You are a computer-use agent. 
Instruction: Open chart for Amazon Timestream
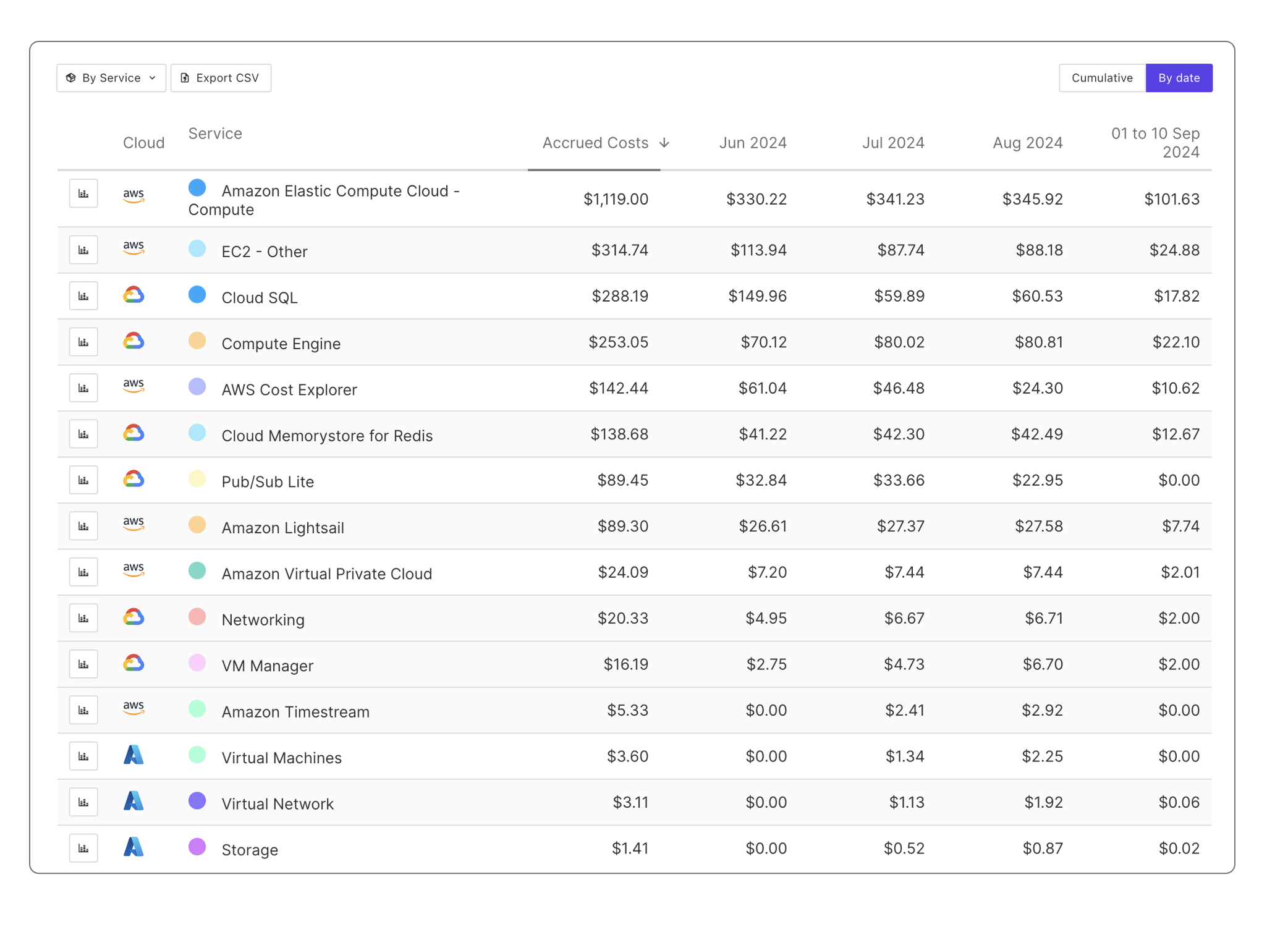point(83,710)
